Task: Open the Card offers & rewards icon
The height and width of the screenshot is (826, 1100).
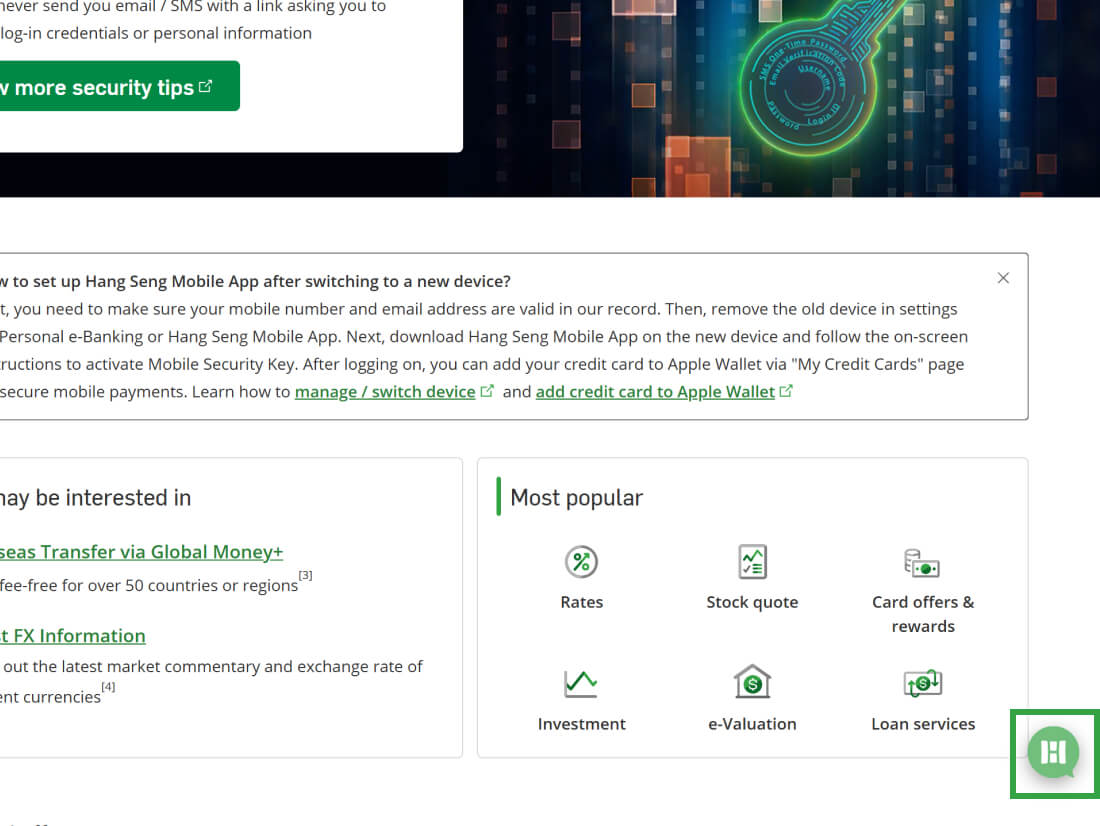Action: pos(923,563)
